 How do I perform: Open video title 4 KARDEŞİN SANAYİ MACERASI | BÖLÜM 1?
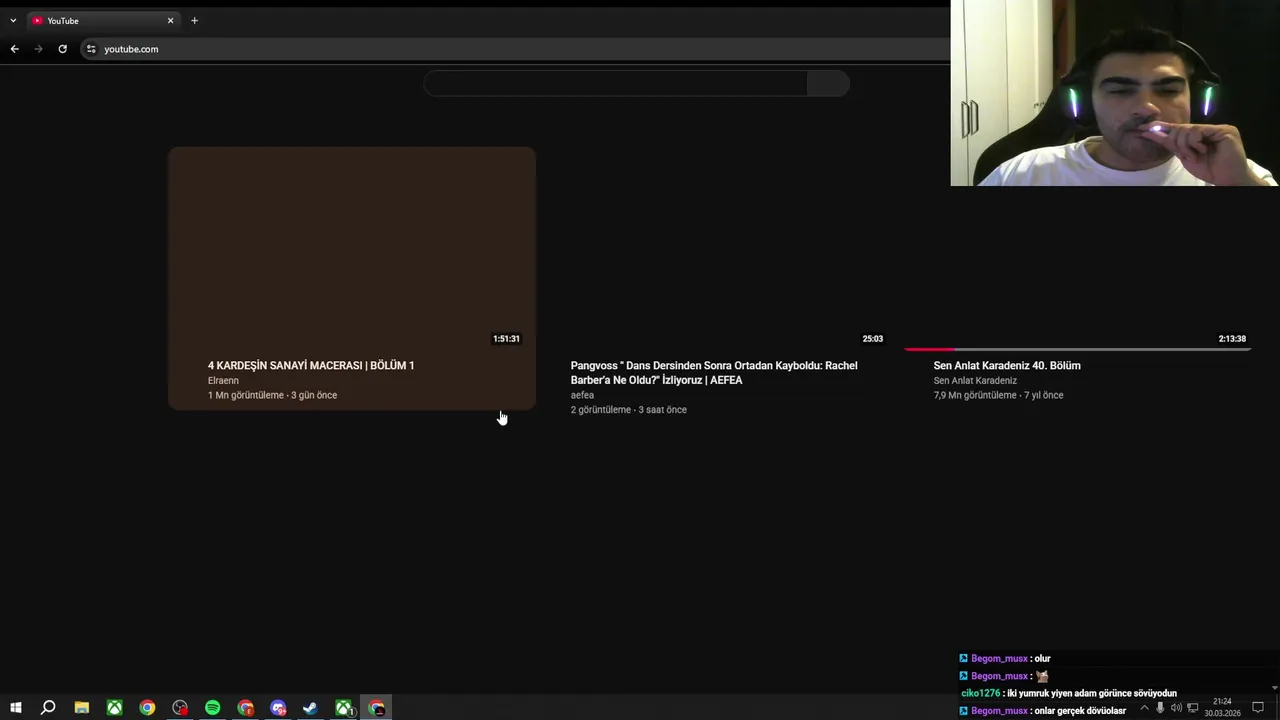[311, 366]
